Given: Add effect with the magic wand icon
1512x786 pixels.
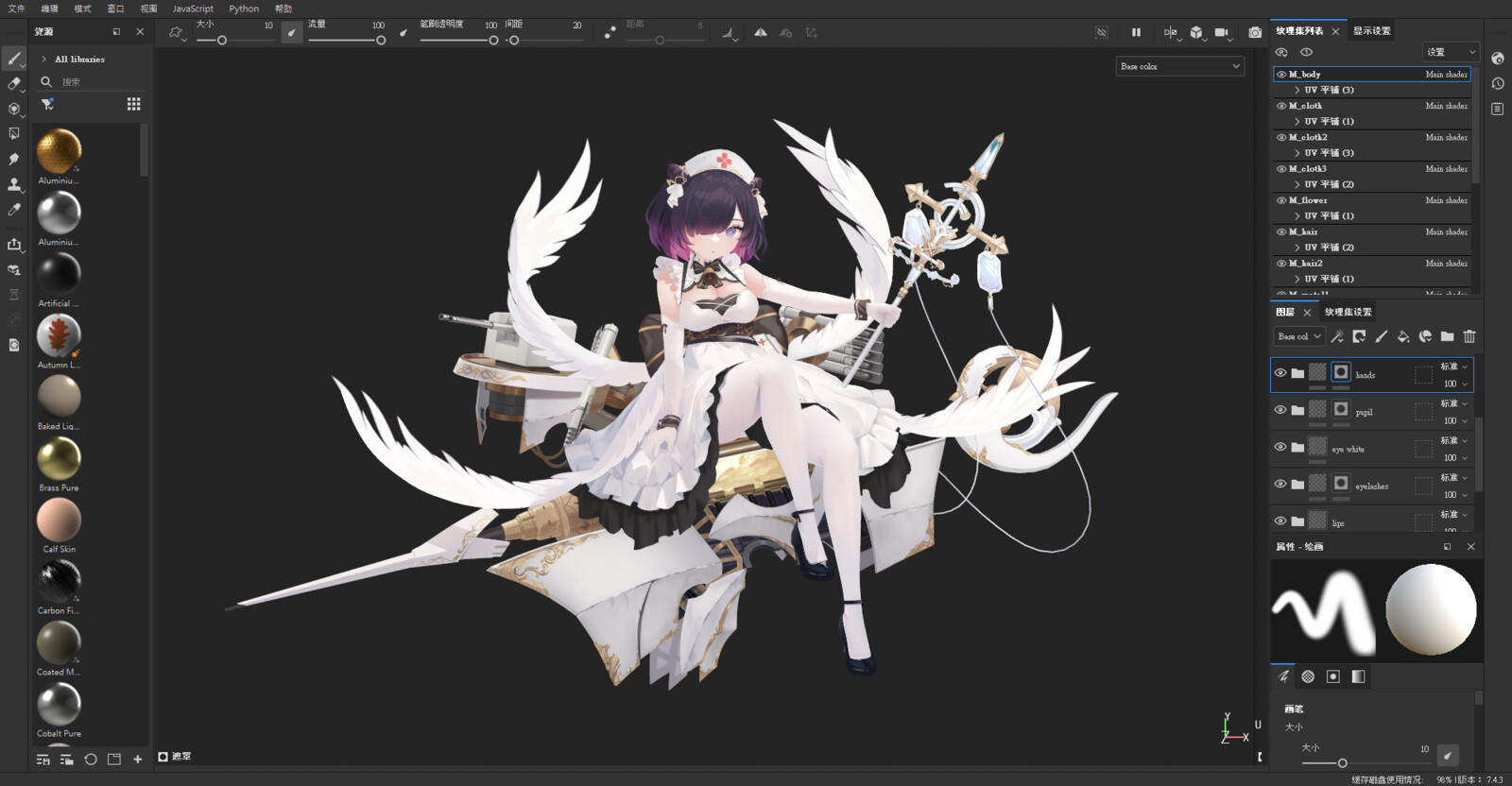Looking at the screenshot, I should click(1337, 336).
